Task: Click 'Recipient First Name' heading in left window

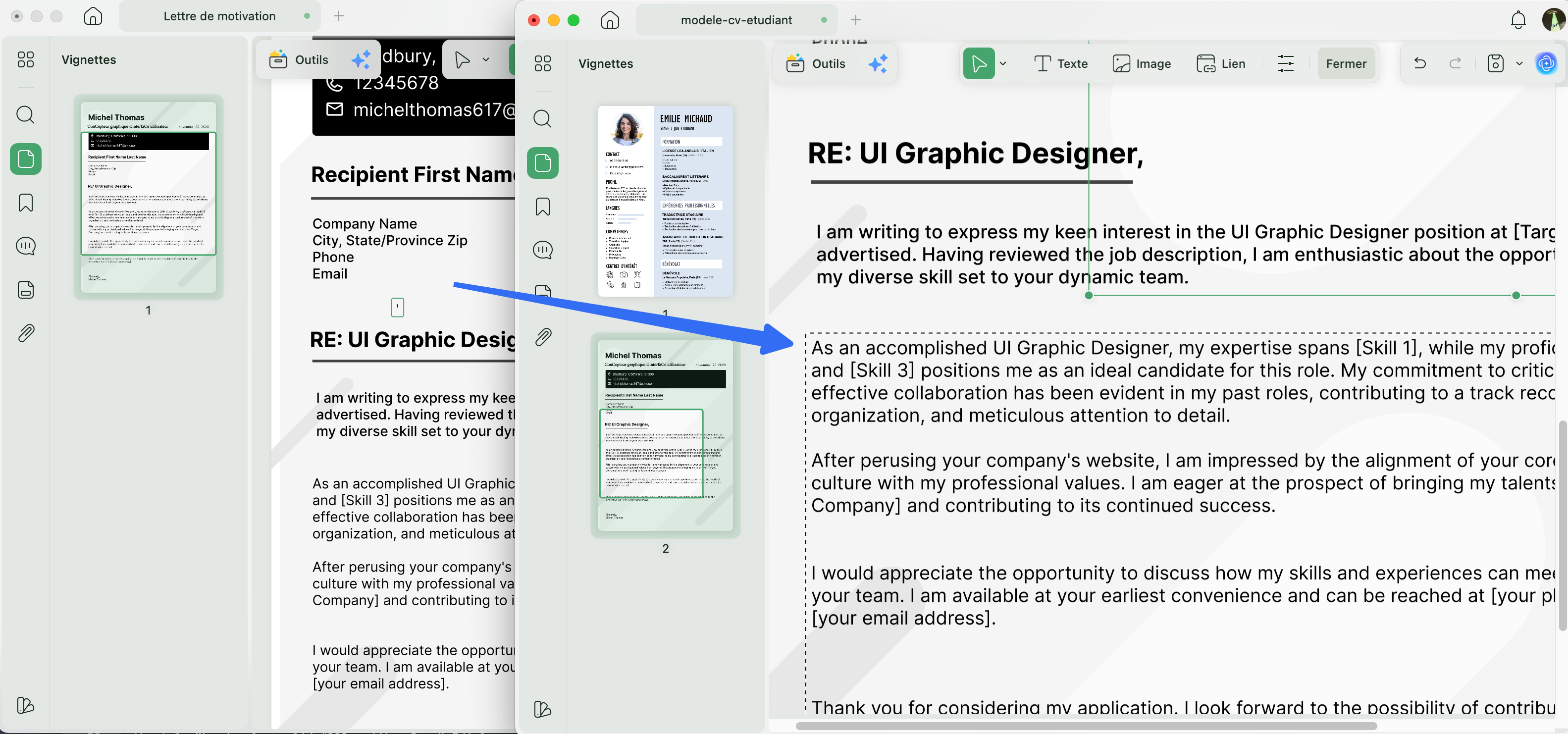Action: [413, 175]
